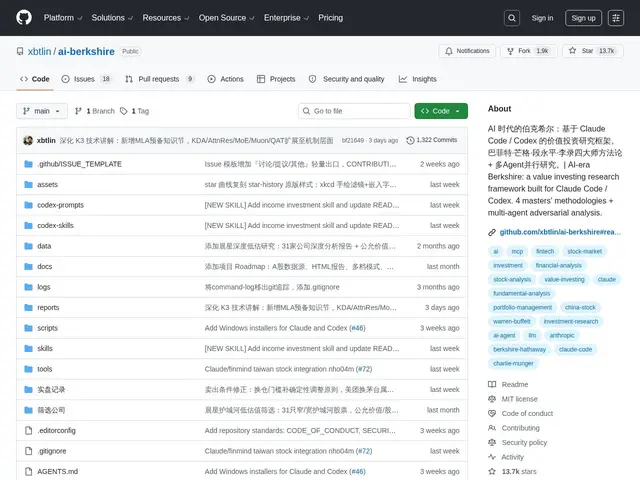640x480 pixels.
Task: Open the green Code dropdown button
Action: 441,111
